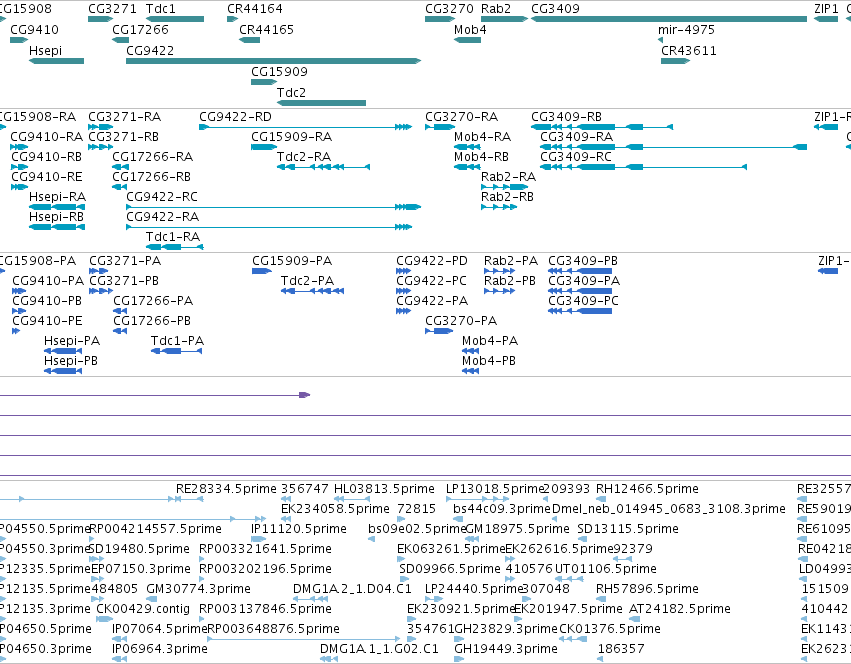Click the CG9422 gene span bar
This screenshot has width=851, height=664.
(x=274, y=61)
